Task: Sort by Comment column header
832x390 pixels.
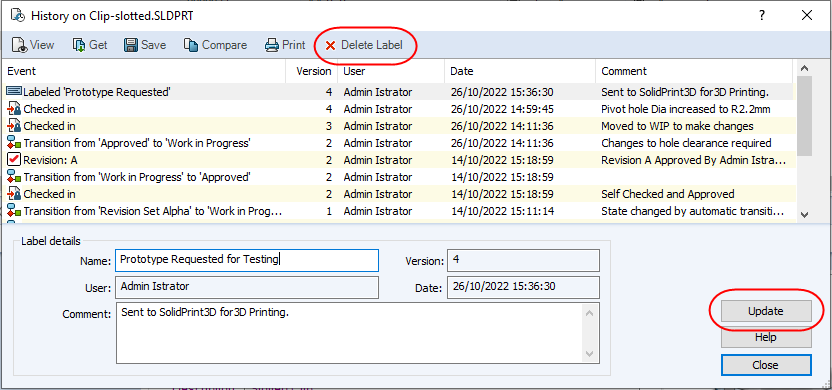Action: tap(695, 71)
